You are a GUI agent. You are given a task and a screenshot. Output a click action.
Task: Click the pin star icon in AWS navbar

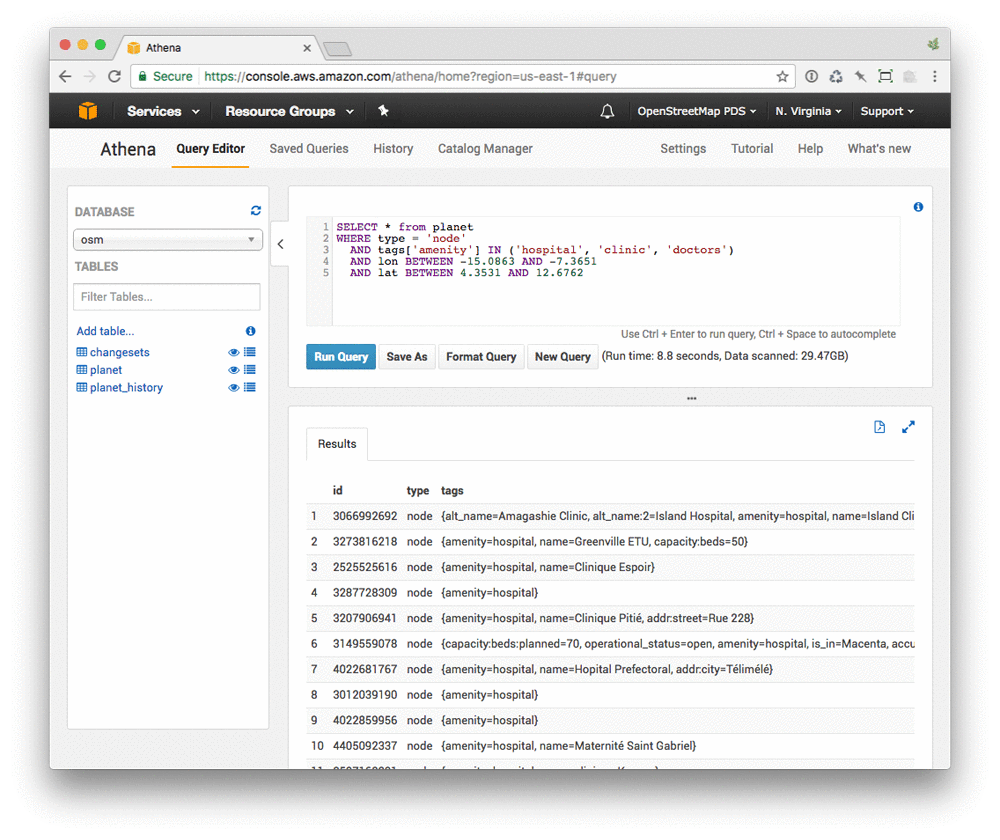(383, 111)
